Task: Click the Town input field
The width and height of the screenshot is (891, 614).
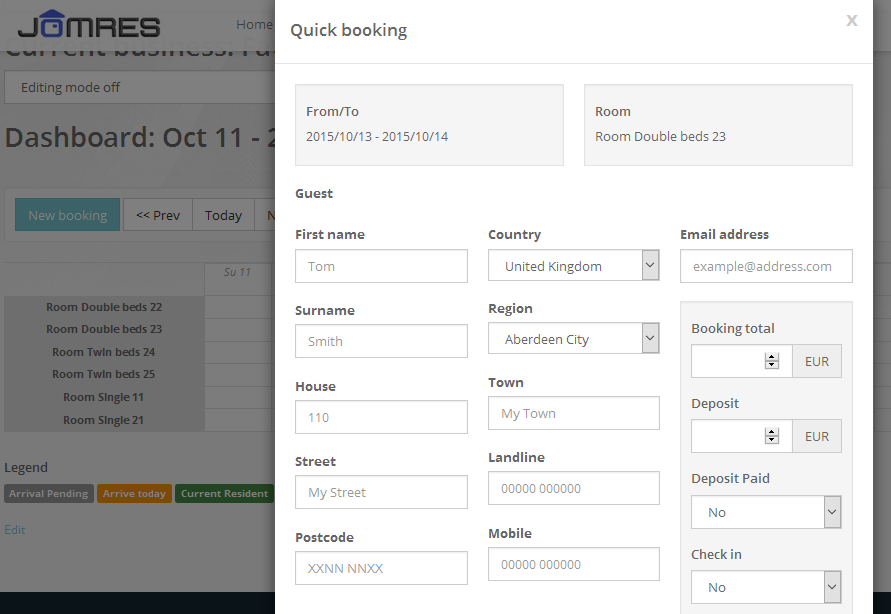Action: pos(573,413)
